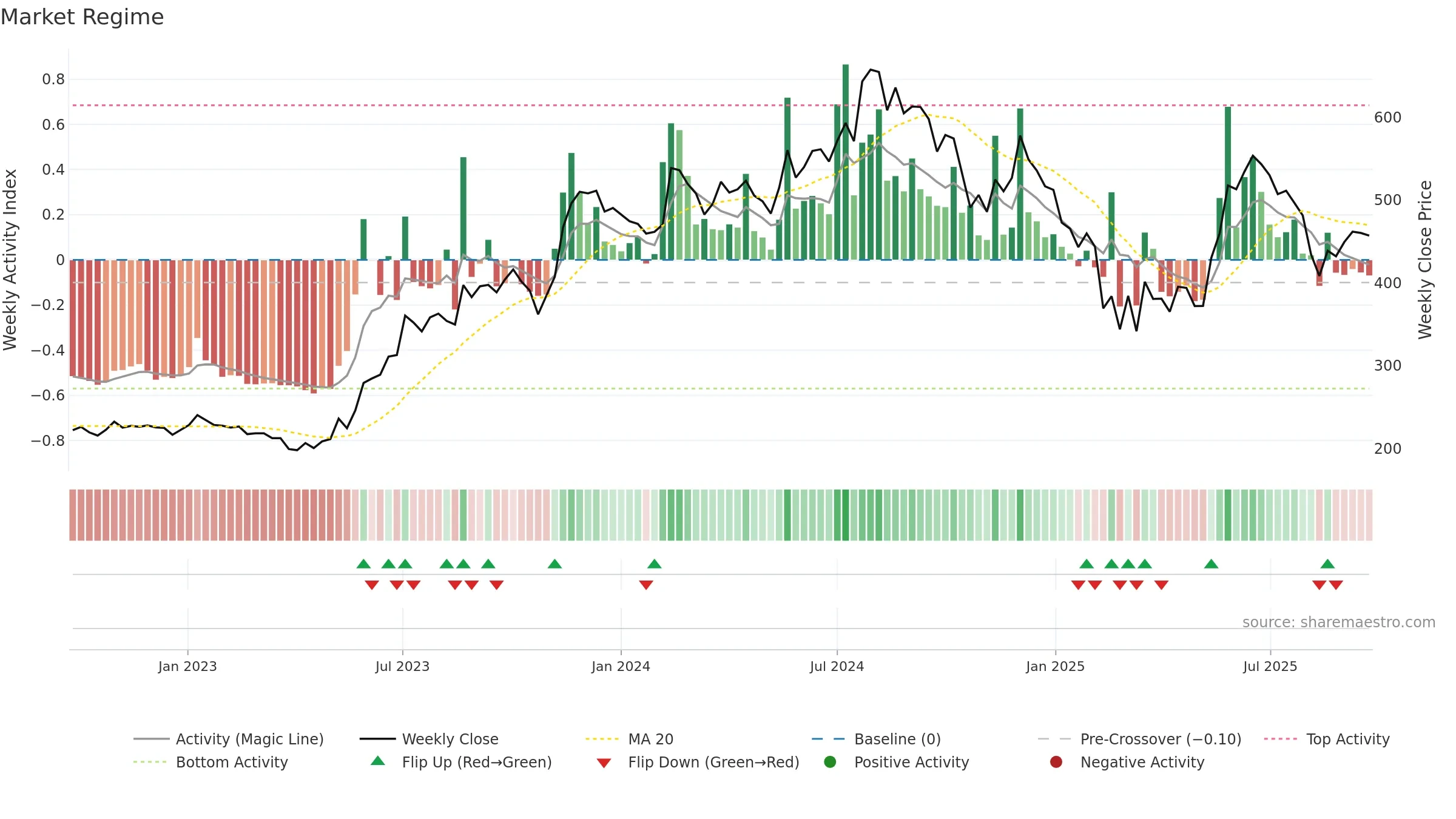Click the Jul 2024 x-axis label
Viewport: 1456px width, 819px height.
(837, 666)
